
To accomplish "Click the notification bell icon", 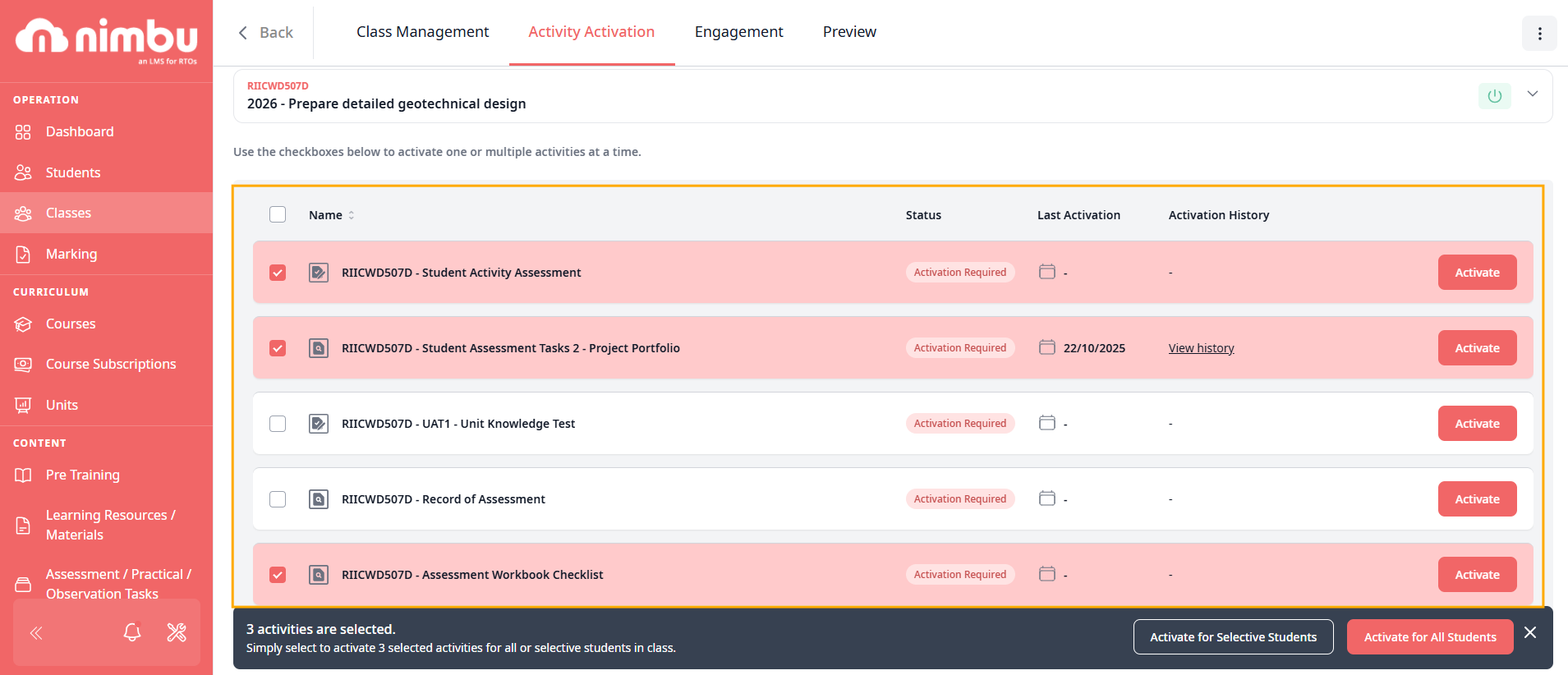I will 132,632.
